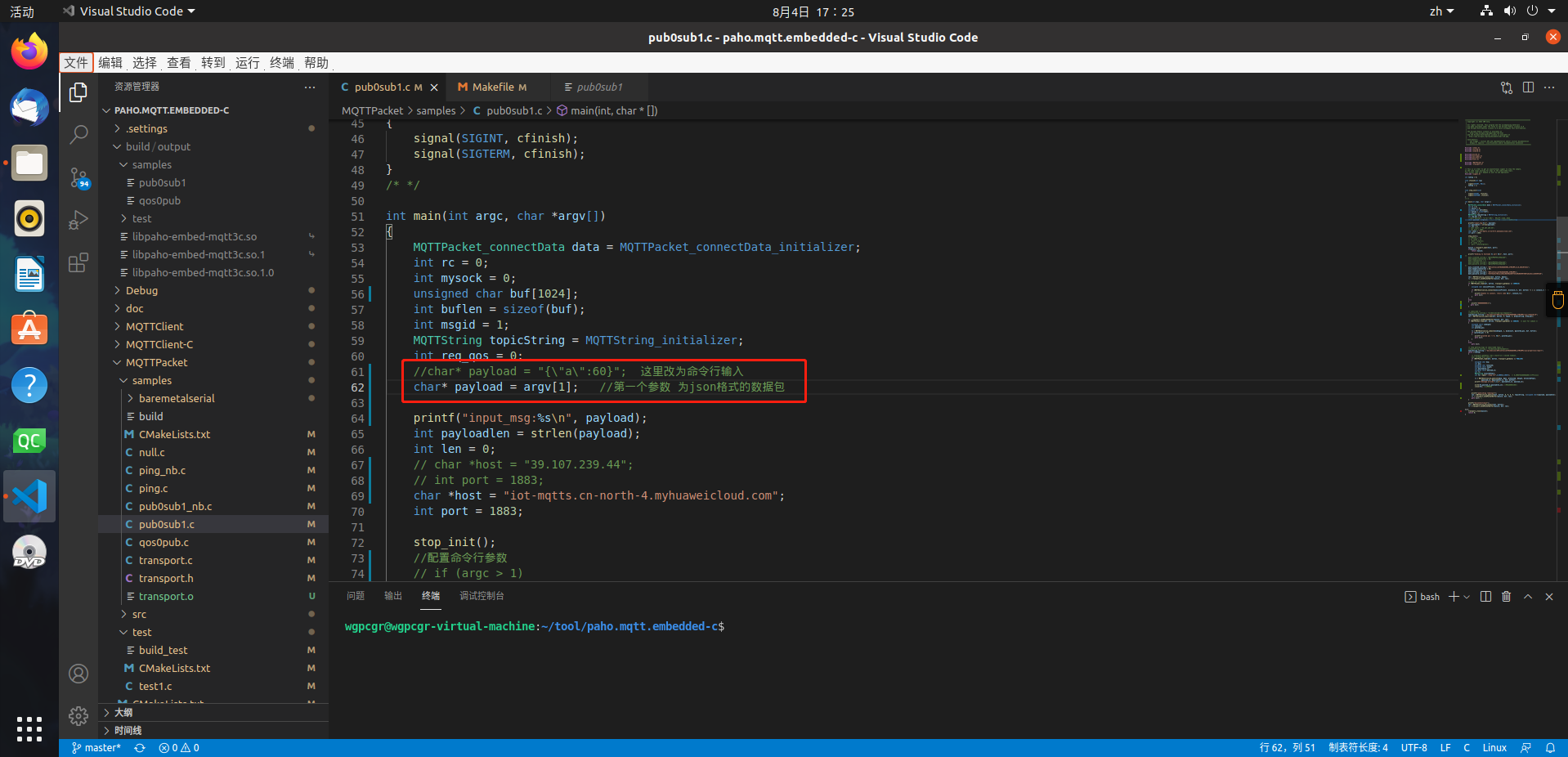1568x757 pixels.
Task: Open qos0pub.c in the explorer
Action: 214,542
